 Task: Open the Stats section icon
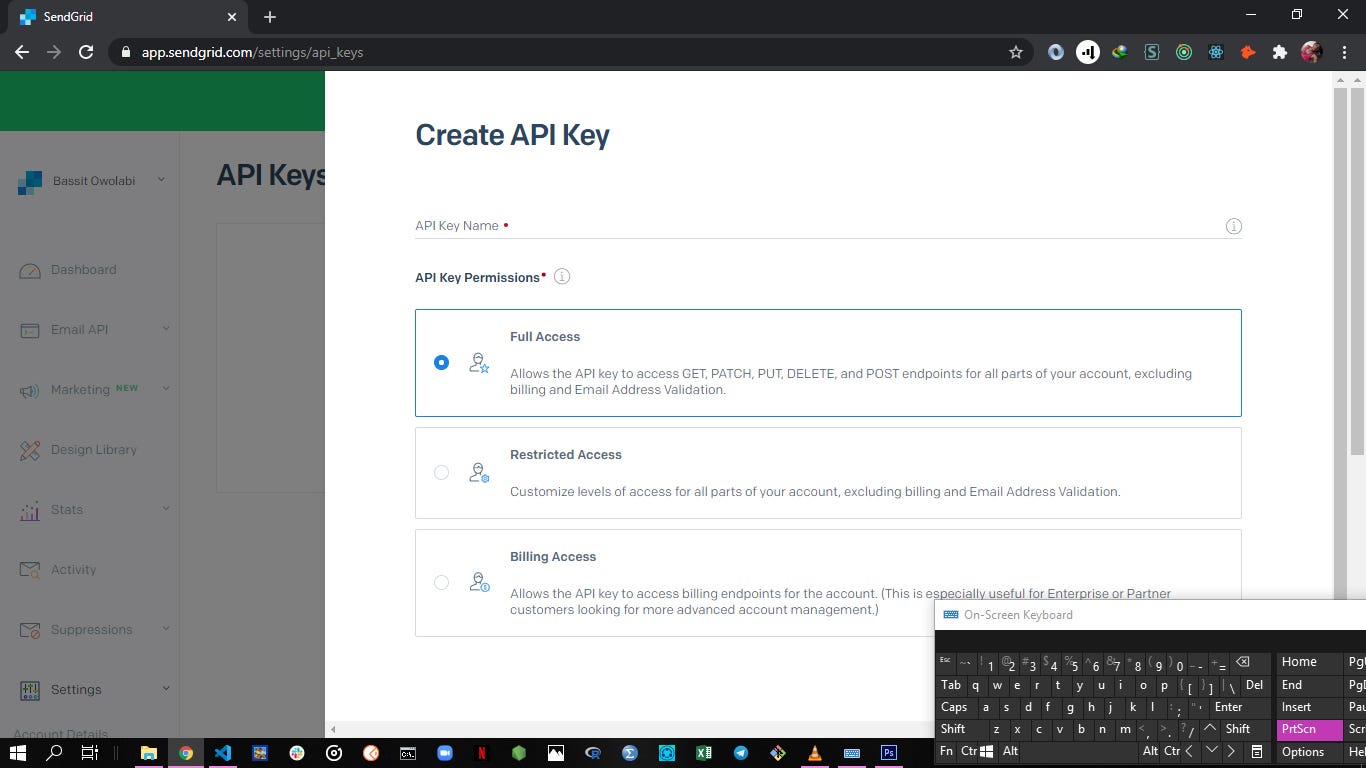click(30, 509)
